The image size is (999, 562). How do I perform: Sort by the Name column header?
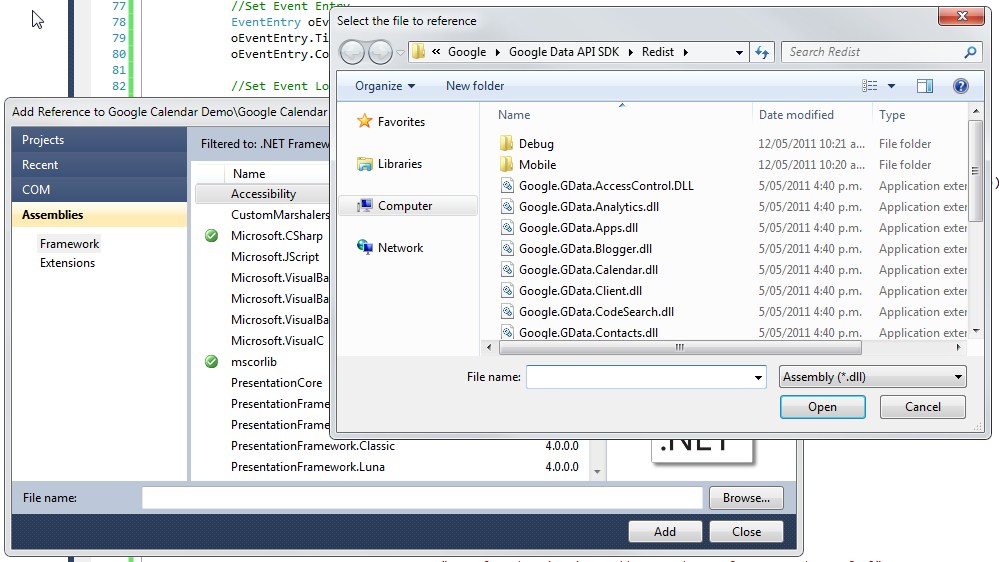[x=514, y=115]
